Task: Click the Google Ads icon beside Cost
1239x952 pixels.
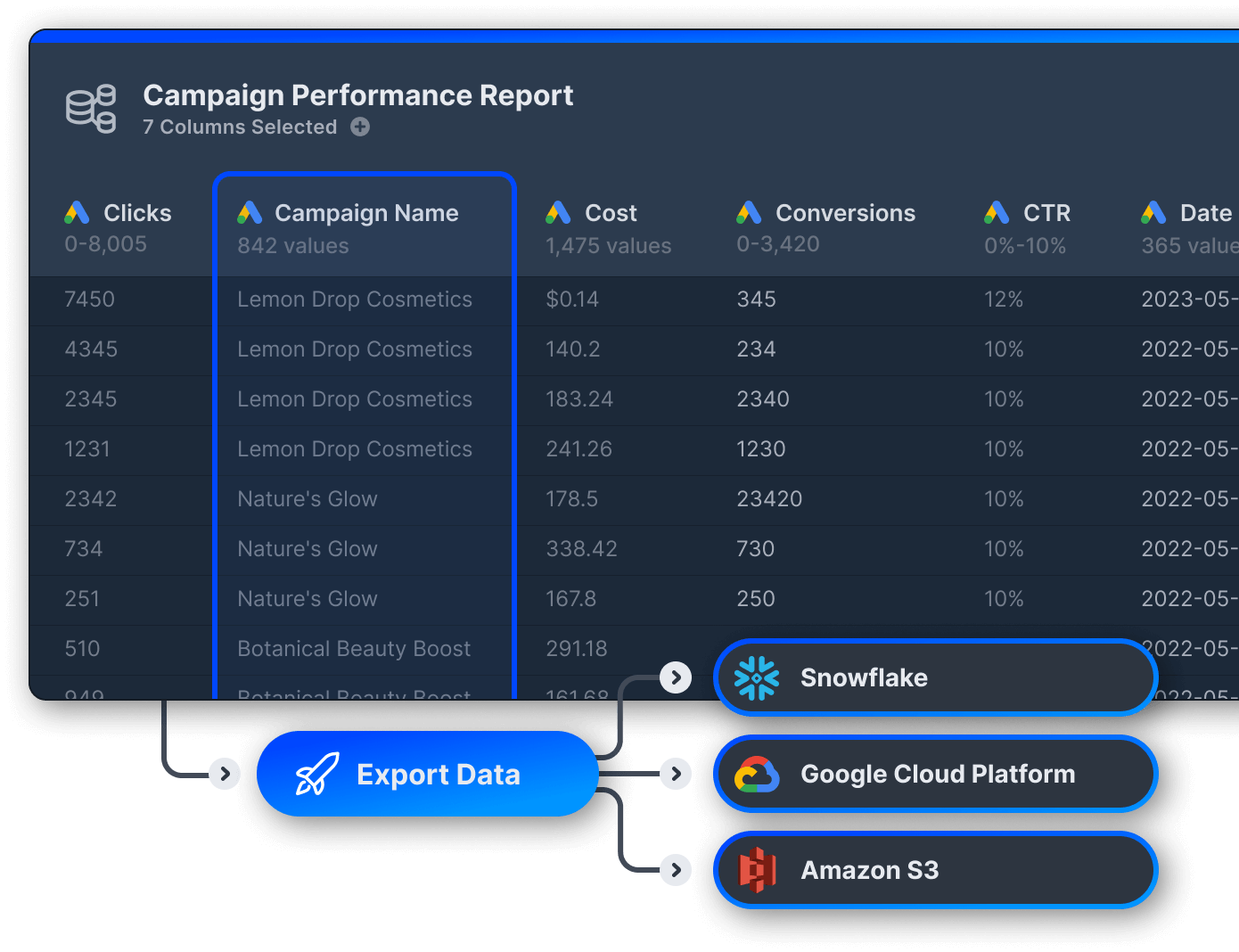Action: pyautogui.click(x=558, y=212)
